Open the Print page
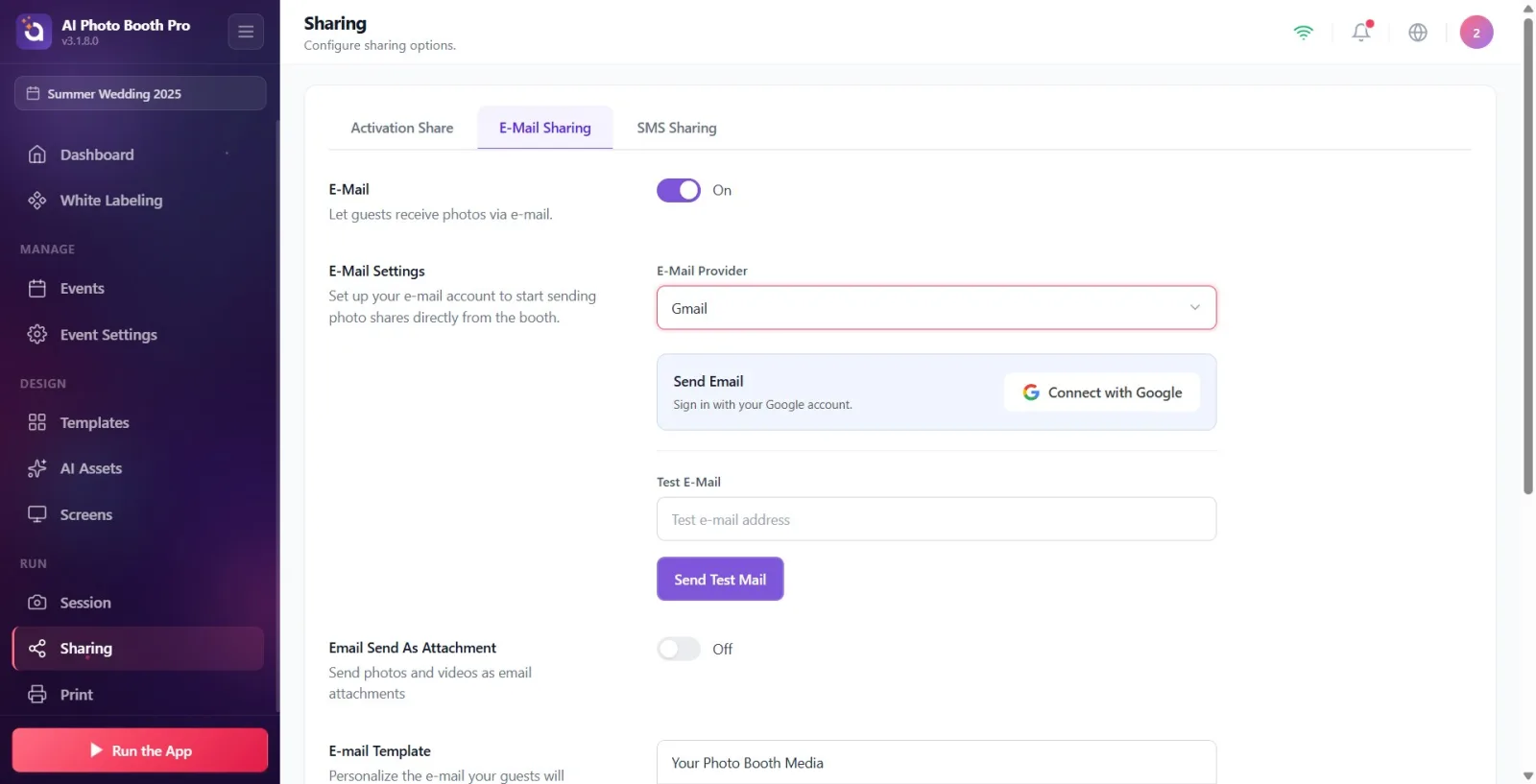Viewport: 1536px width, 784px height. 138,695
